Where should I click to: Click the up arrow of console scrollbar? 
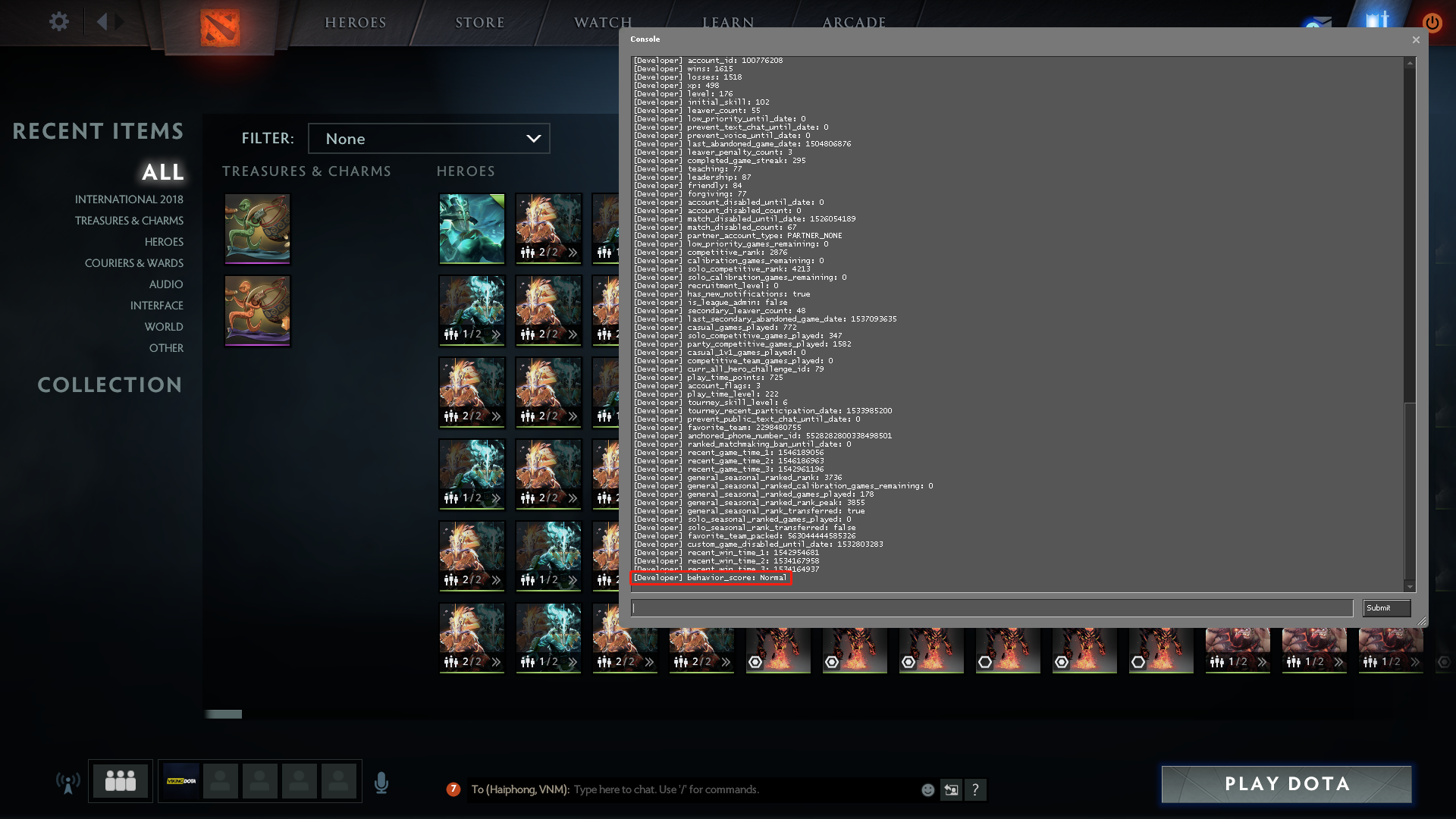coord(1410,63)
